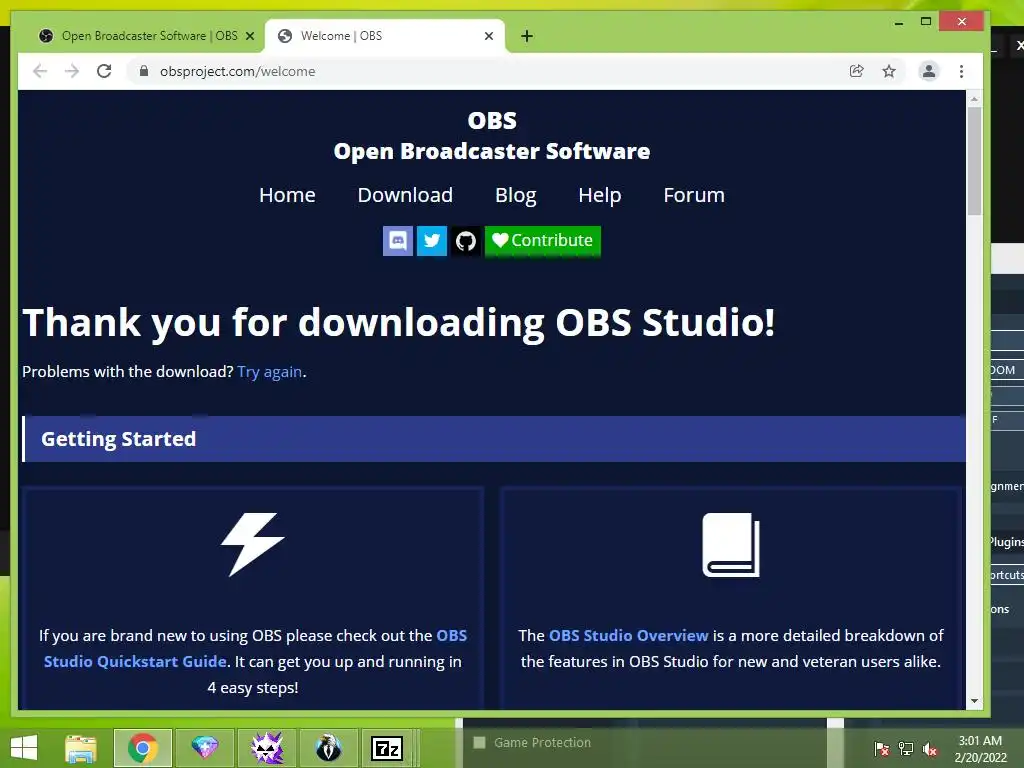Open the Chrome three-dot menu
The height and width of the screenshot is (768, 1024).
click(x=961, y=71)
